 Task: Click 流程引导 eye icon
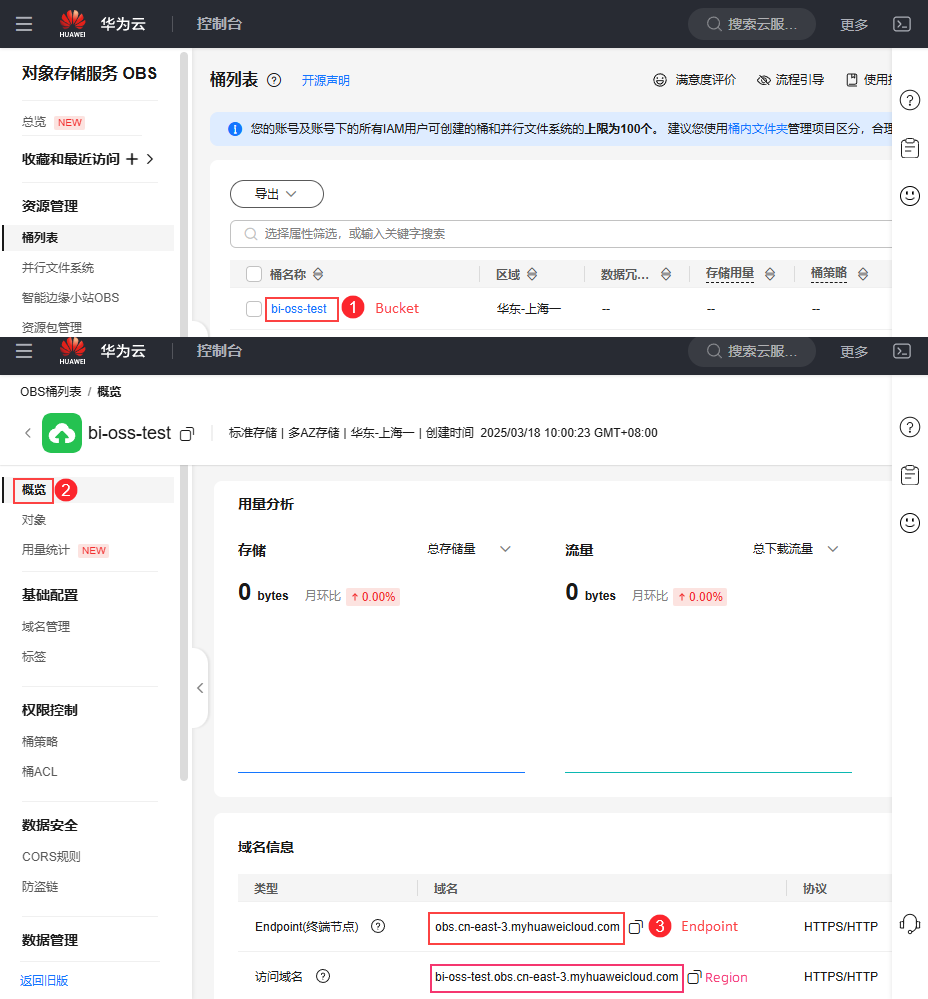point(763,80)
